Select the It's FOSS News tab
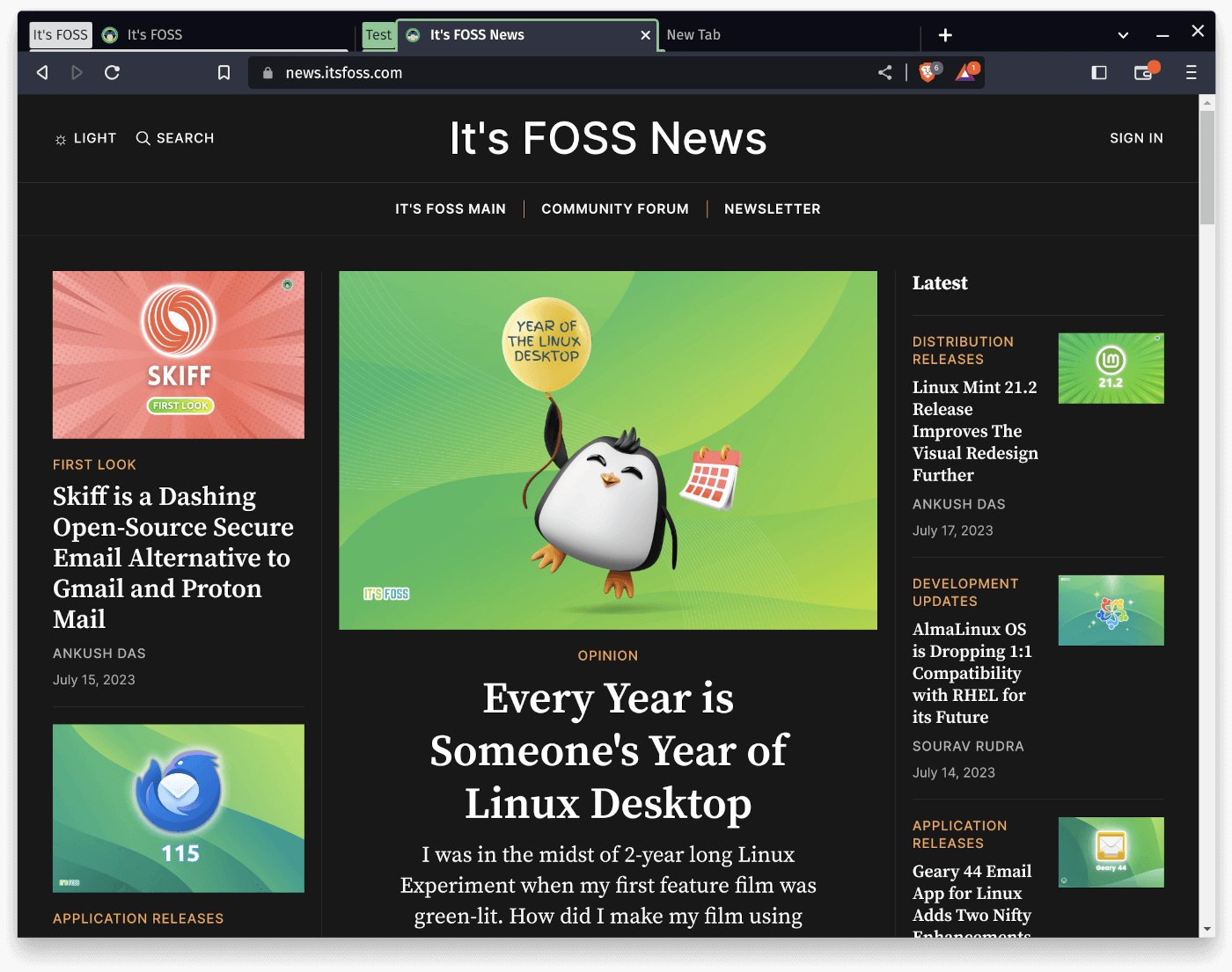Image resolution: width=1232 pixels, height=972 pixels. 526,35
